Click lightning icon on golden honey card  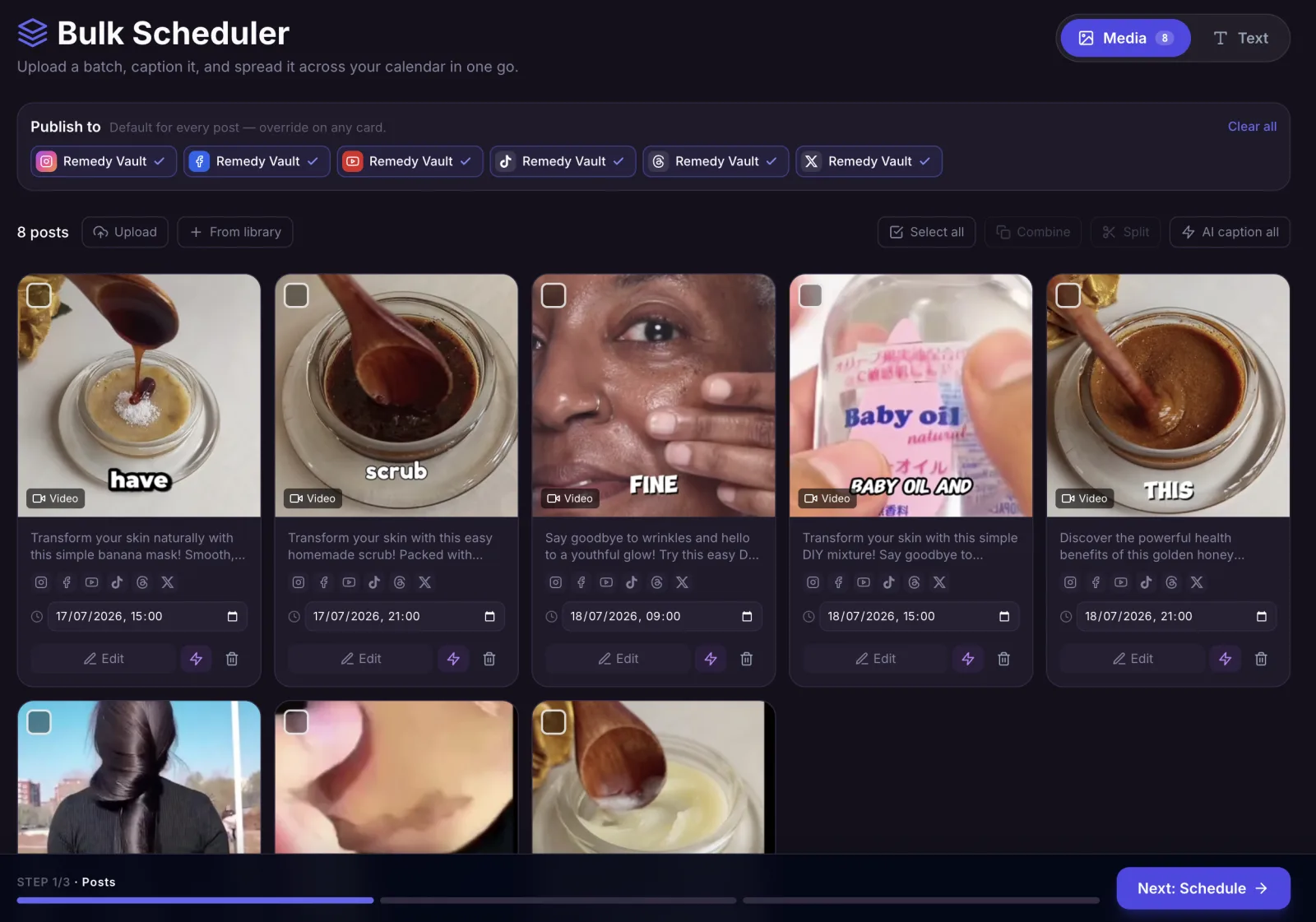coord(1226,659)
